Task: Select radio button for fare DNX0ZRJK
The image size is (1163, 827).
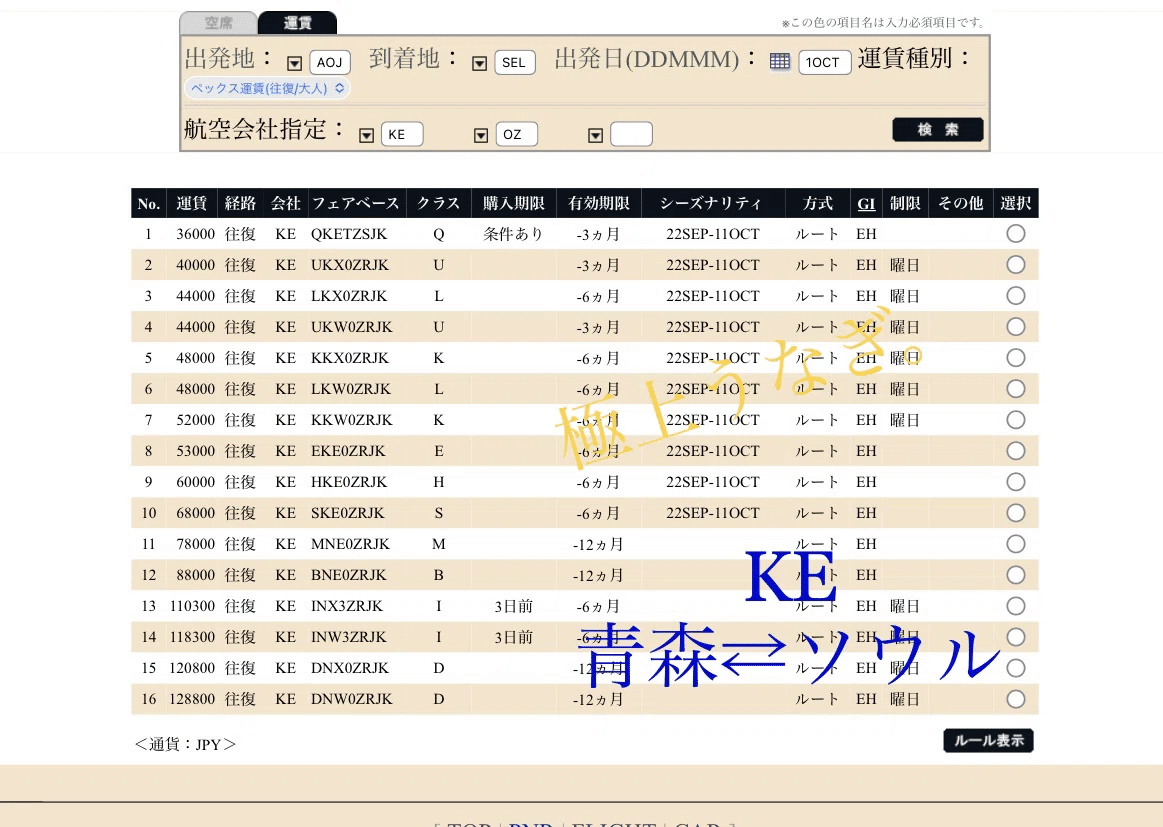Action: tap(1015, 668)
